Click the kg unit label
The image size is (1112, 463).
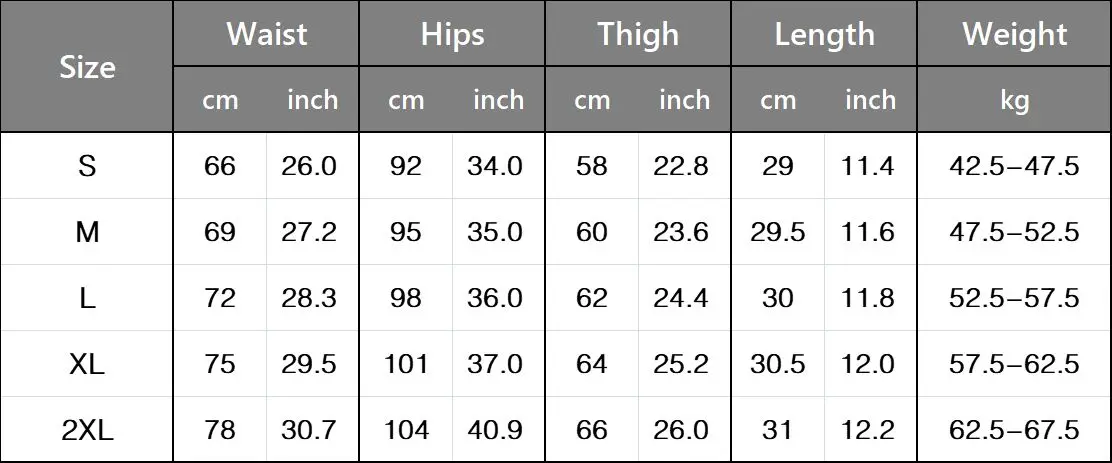(1014, 100)
